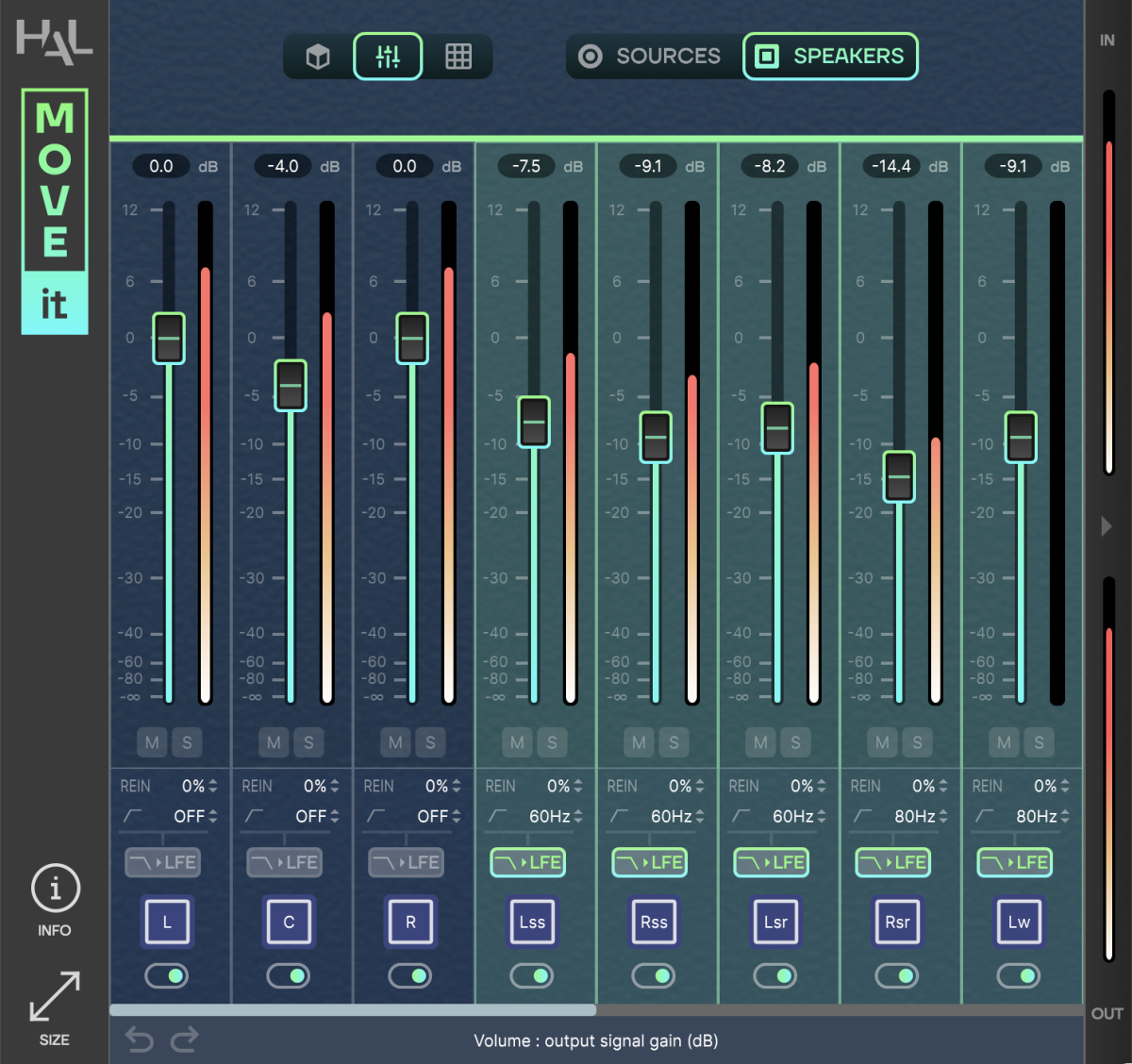The width and height of the screenshot is (1132, 1064).
Task: Enable LFE routing on the C channel
Action: point(284,862)
